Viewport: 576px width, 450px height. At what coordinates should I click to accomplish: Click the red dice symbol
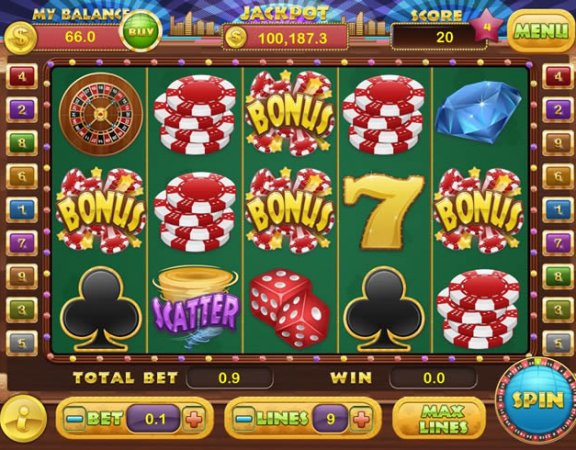pyautogui.click(x=289, y=309)
